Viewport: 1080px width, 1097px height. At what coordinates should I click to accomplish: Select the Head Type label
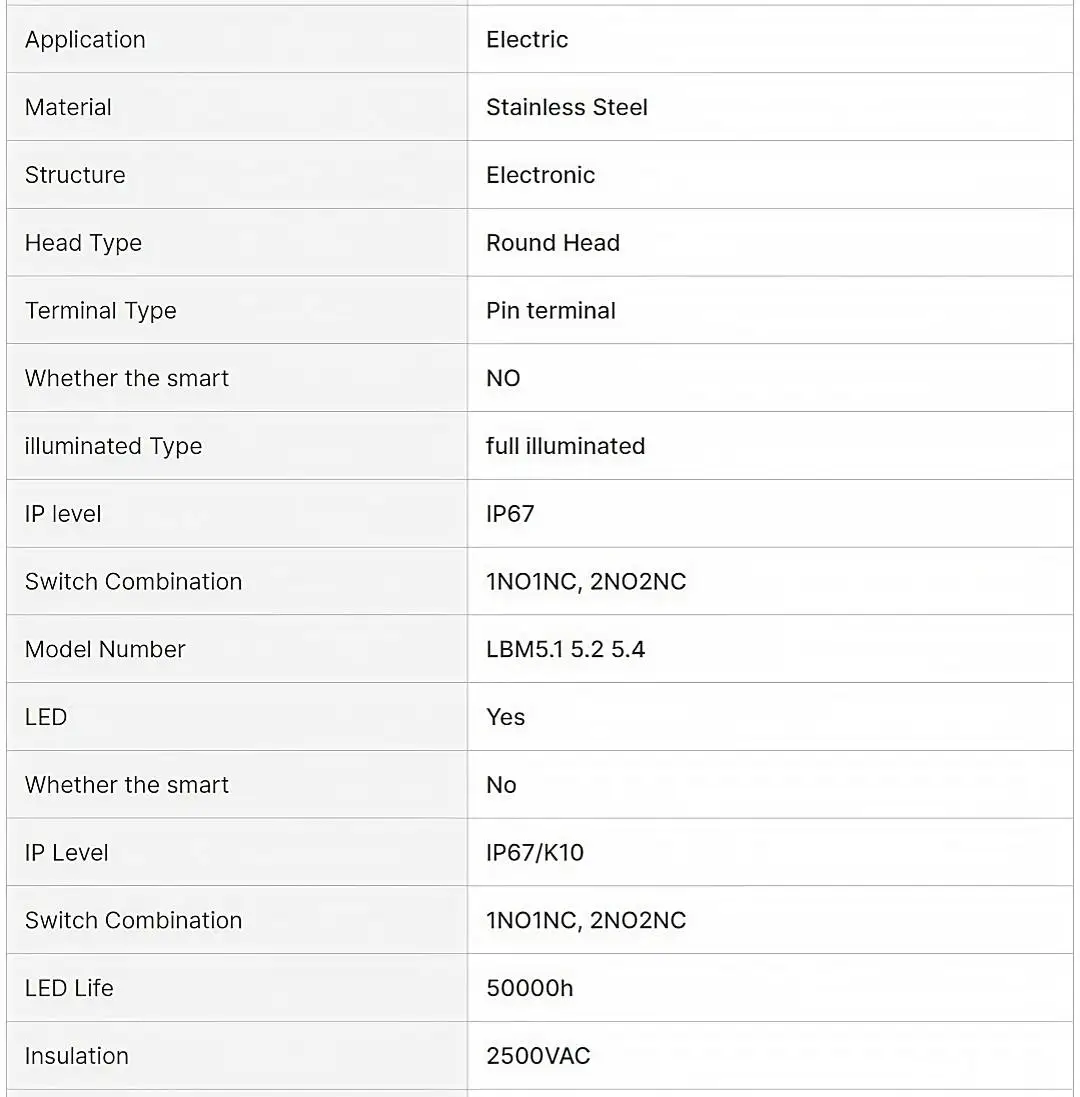pos(83,243)
